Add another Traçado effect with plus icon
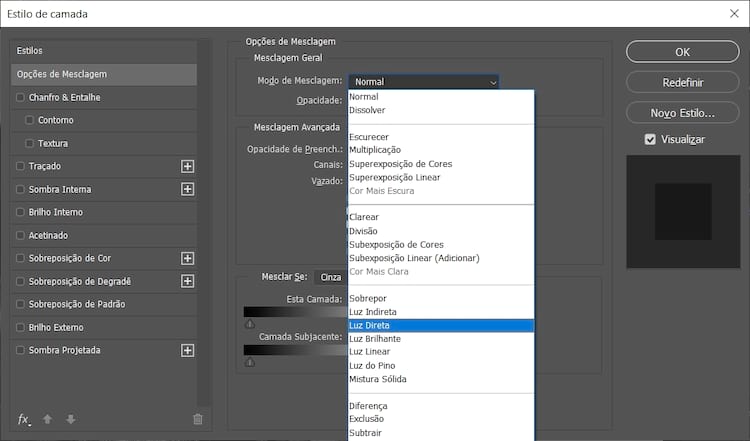 point(188,166)
